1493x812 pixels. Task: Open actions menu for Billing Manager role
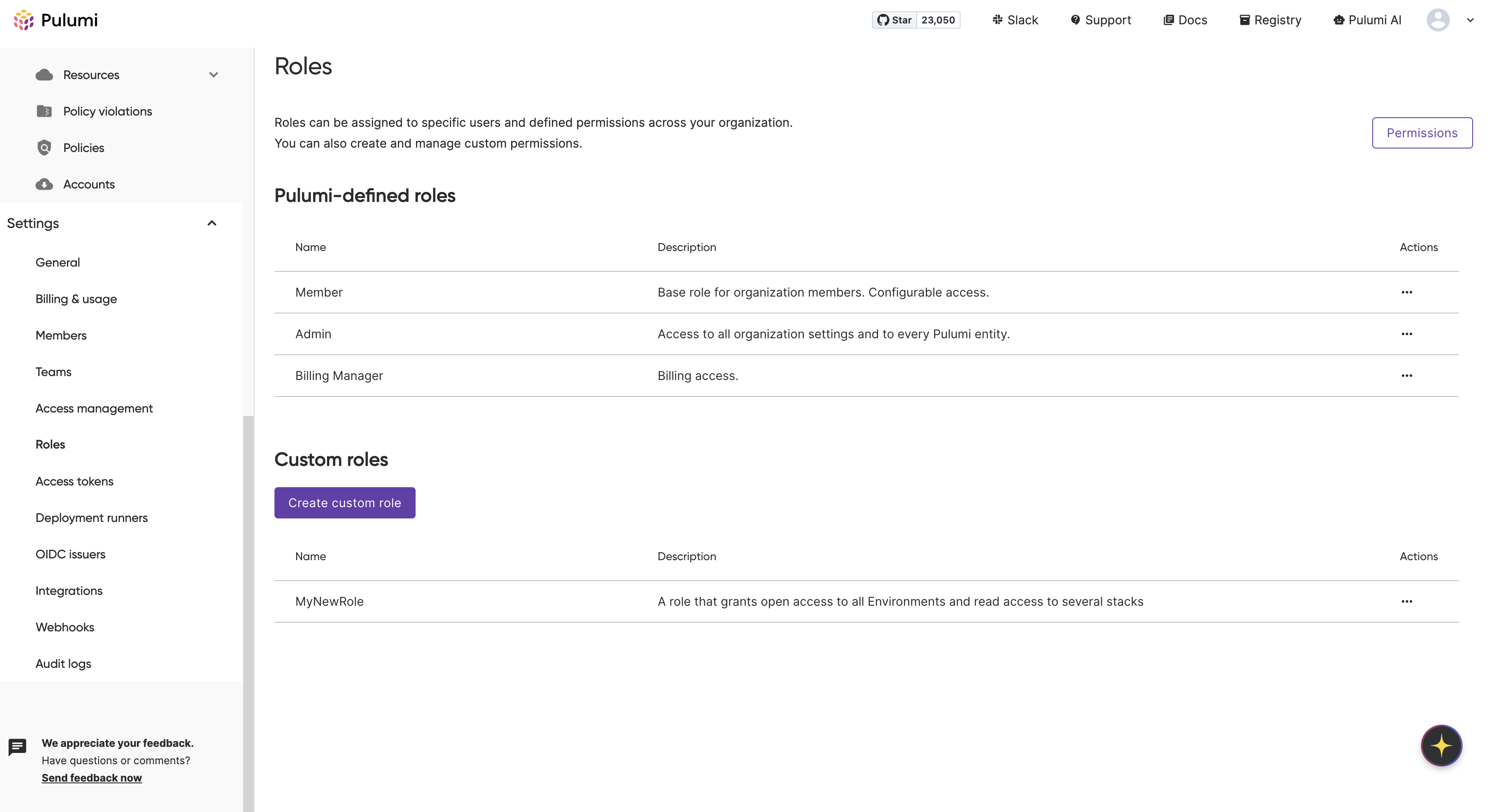1407,376
